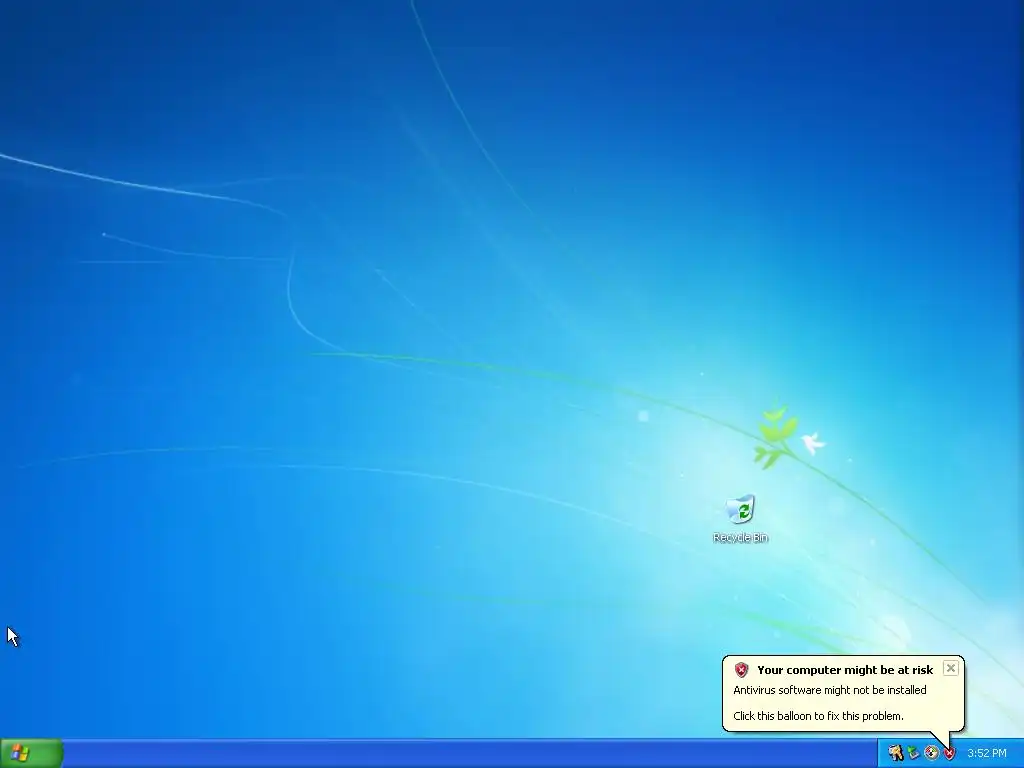This screenshot has height=768, width=1024.
Task: Click the red shield icon inside balloon
Action: (x=741, y=669)
